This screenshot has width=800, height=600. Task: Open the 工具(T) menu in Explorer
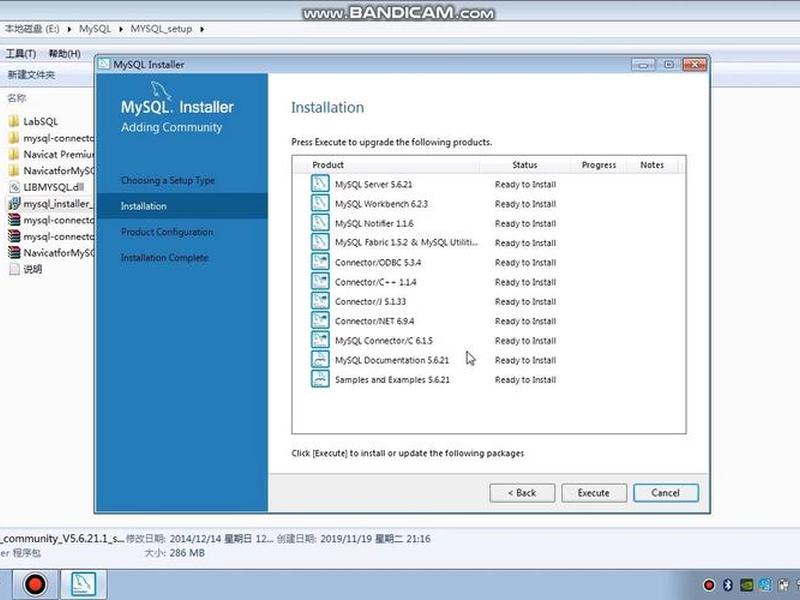point(21,54)
